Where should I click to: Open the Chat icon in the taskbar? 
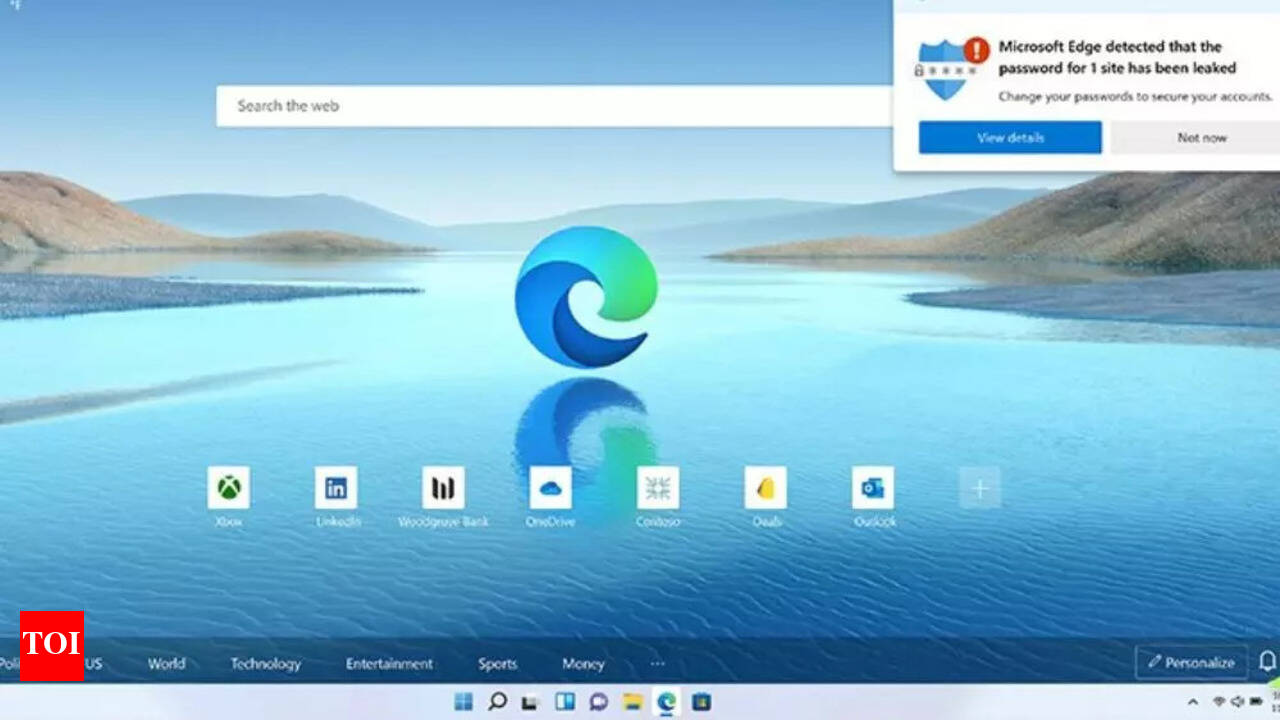pos(597,702)
